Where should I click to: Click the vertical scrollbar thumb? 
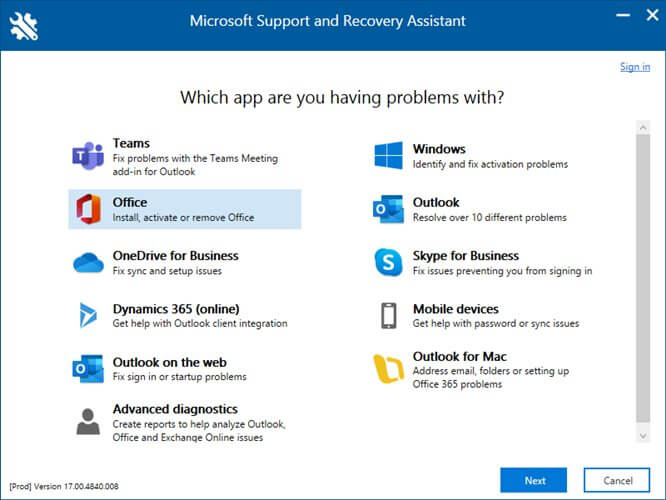click(643, 279)
